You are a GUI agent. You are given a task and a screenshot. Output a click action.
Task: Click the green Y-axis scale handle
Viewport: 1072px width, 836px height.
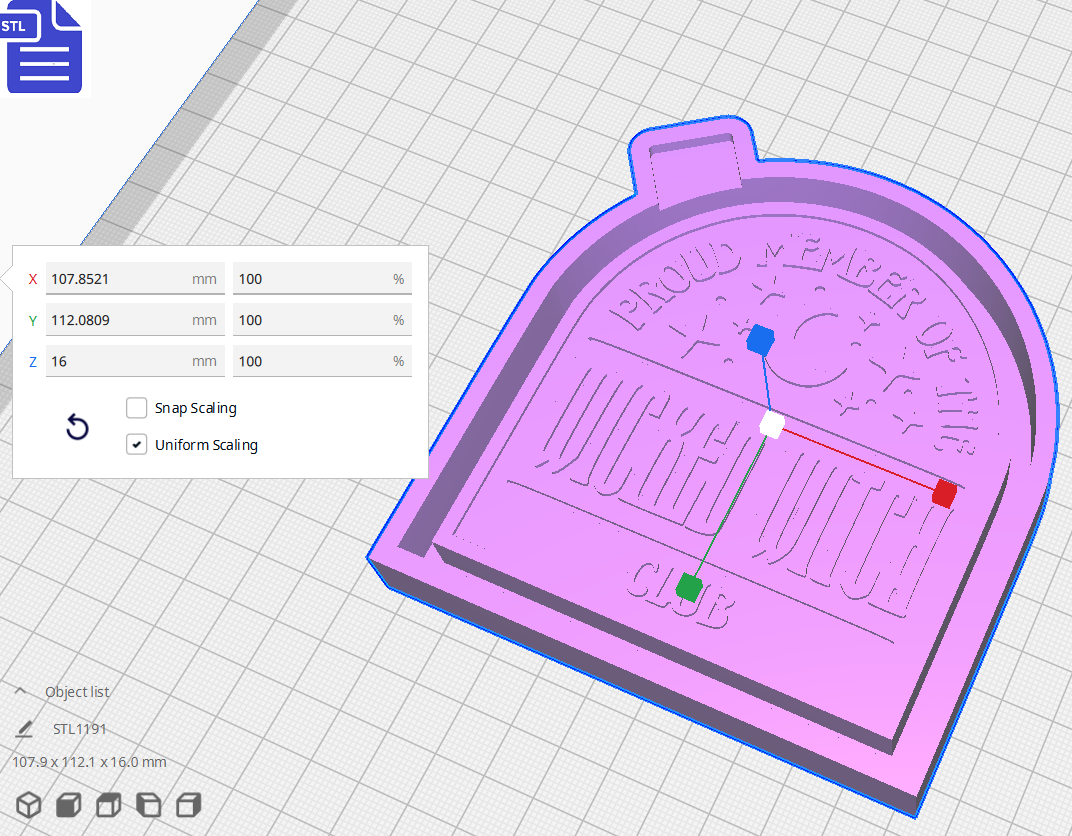click(688, 589)
